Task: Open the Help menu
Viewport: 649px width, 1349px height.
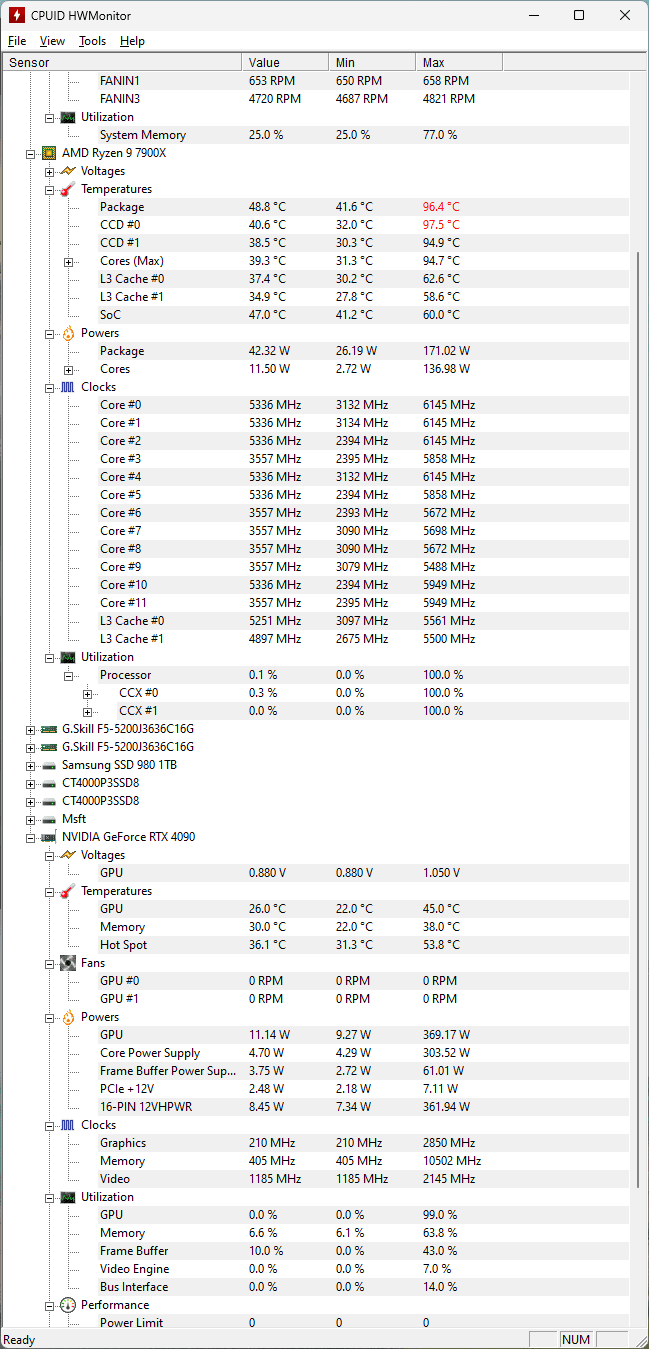Action: coord(132,41)
